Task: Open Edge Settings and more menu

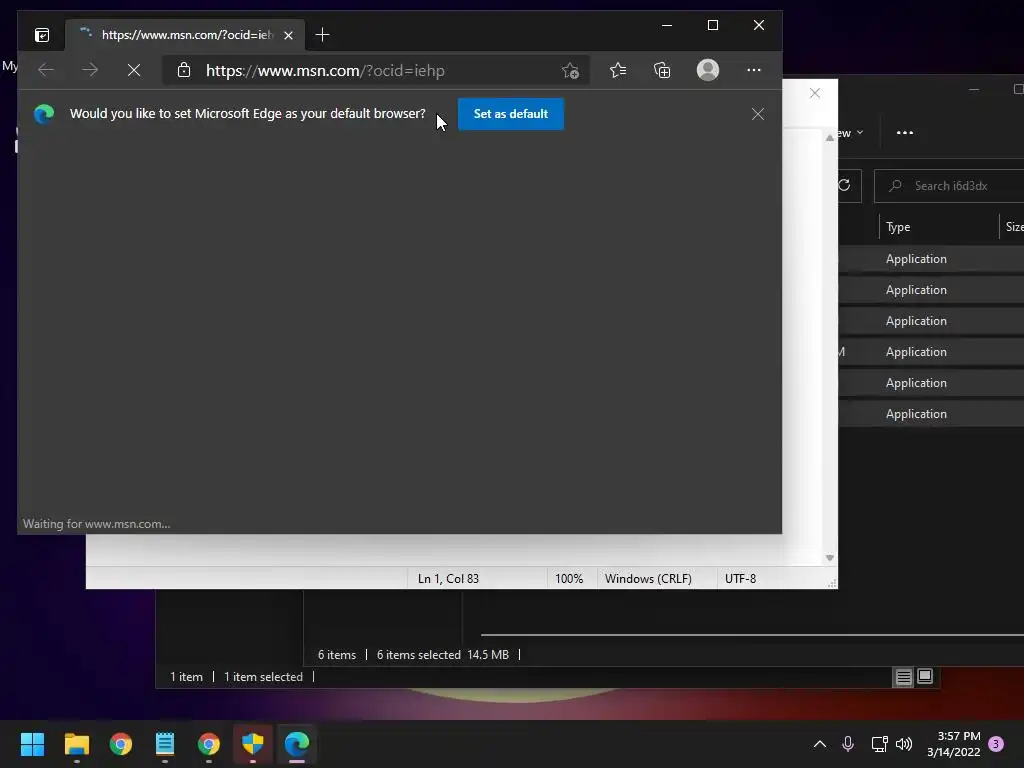Action: pos(754,70)
